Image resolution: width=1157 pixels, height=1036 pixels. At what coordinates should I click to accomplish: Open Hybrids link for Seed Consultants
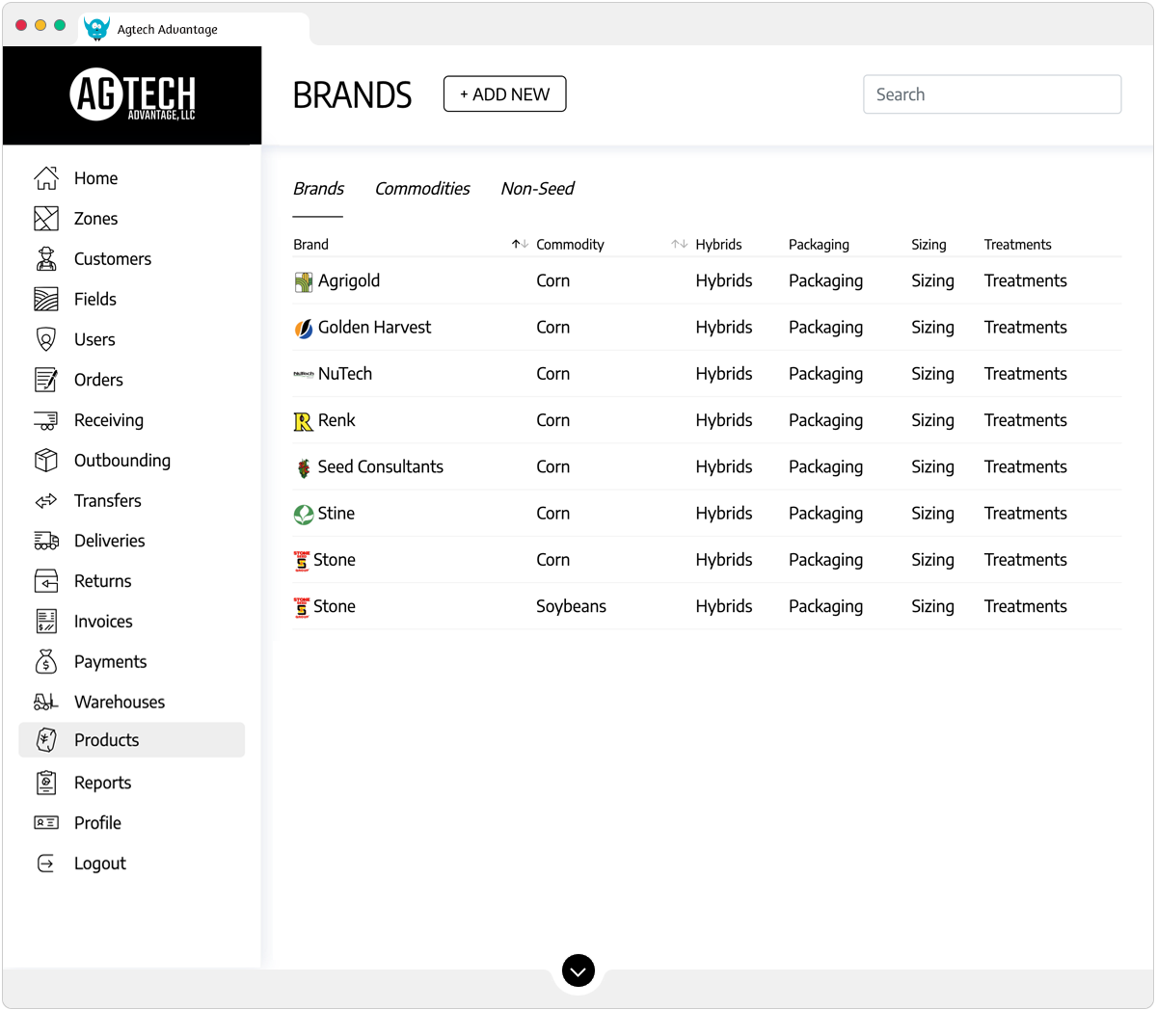(724, 466)
